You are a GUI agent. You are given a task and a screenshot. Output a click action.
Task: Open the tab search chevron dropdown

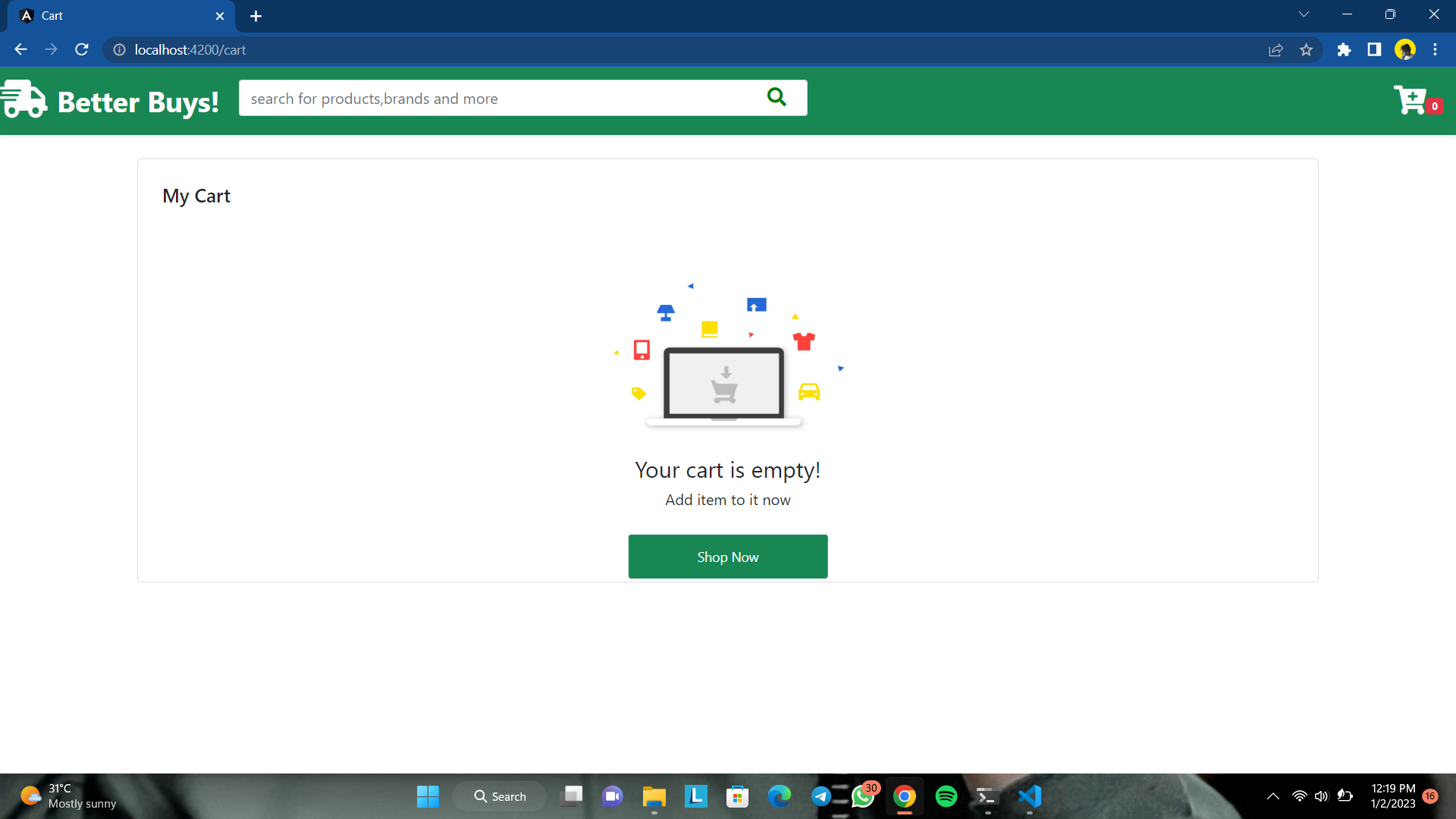pyautogui.click(x=1304, y=14)
